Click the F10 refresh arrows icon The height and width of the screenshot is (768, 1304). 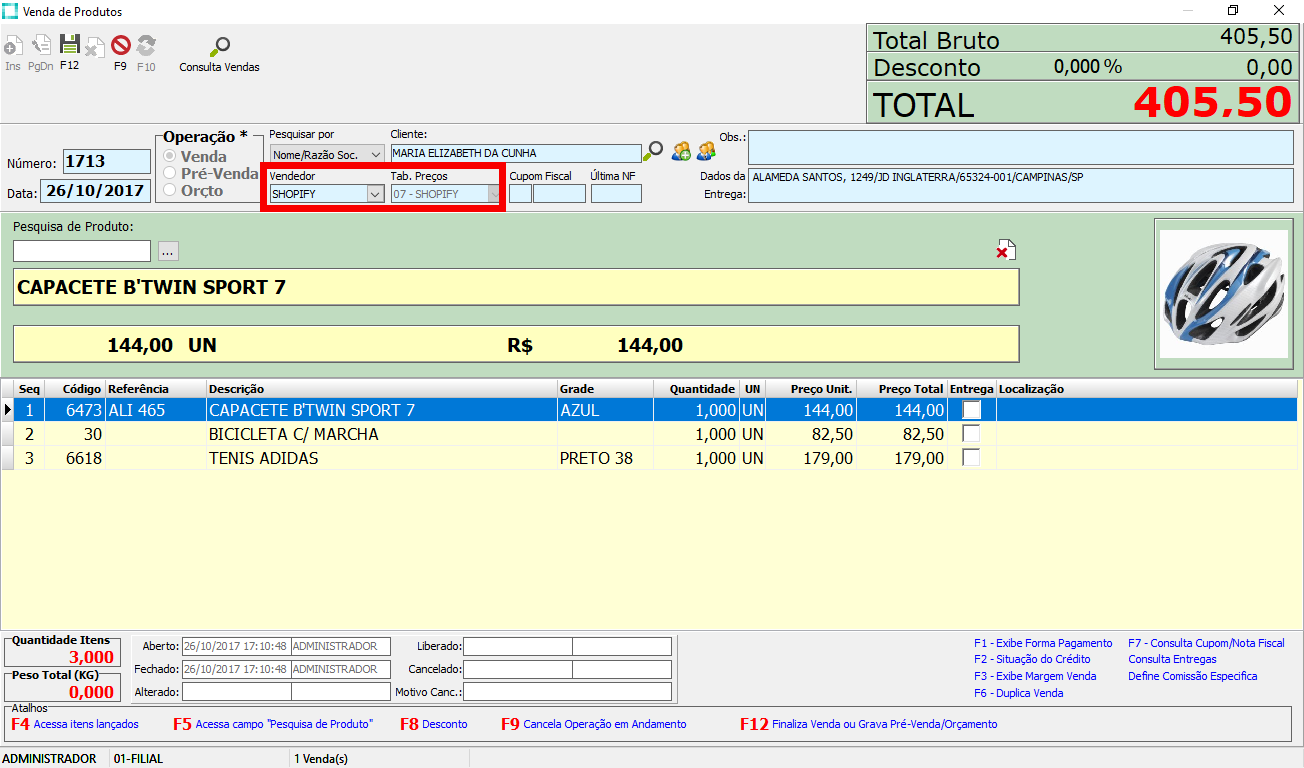(x=146, y=45)
